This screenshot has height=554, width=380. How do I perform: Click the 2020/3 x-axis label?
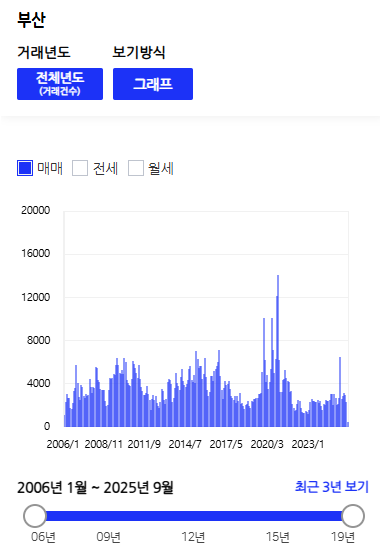pyautogui.click(x=267, y=444)
